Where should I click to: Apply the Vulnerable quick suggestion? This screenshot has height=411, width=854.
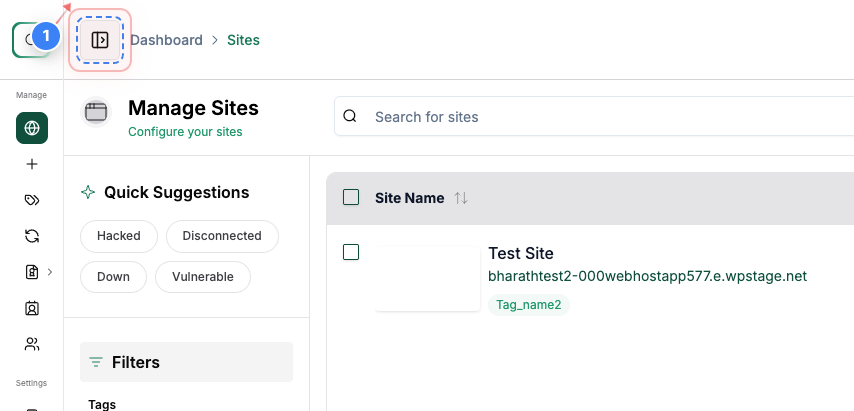click(x=203, y=277)
